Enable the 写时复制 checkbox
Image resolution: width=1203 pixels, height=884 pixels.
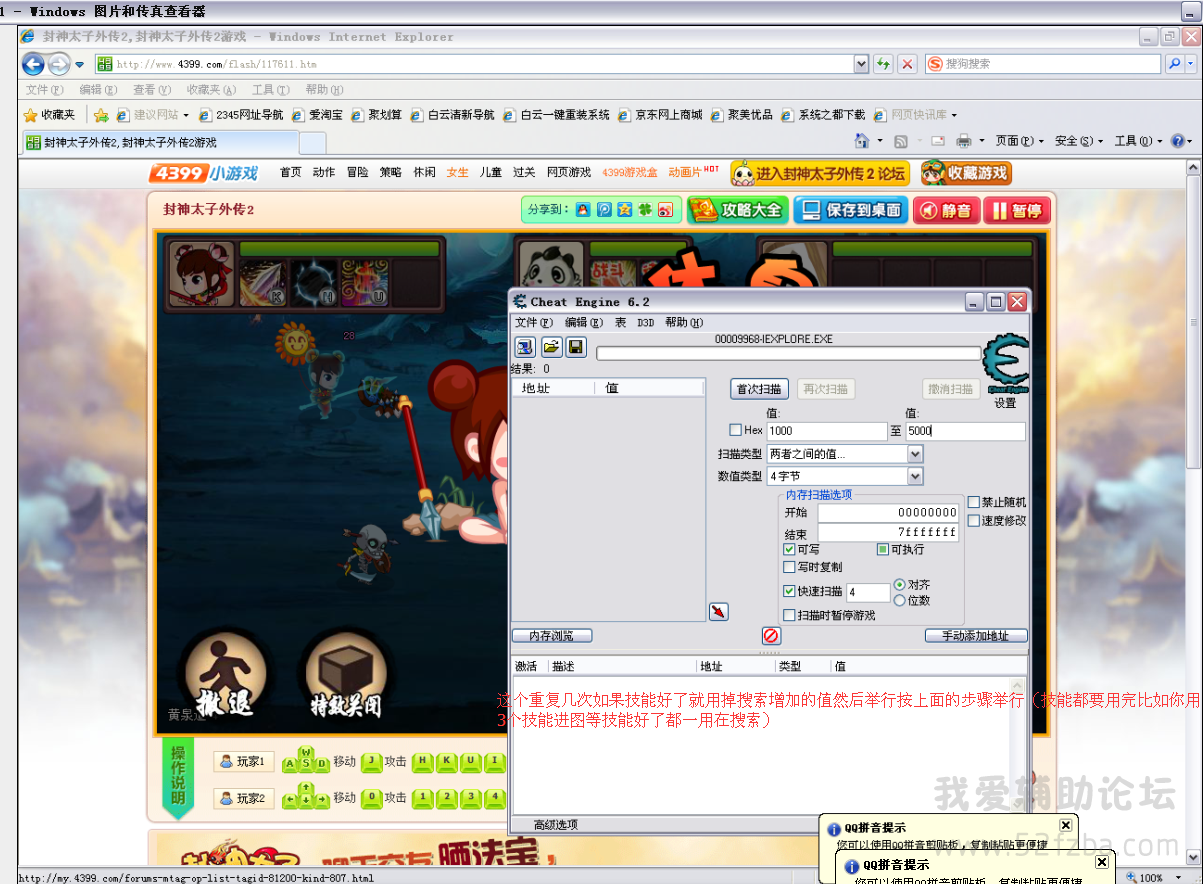790,567
